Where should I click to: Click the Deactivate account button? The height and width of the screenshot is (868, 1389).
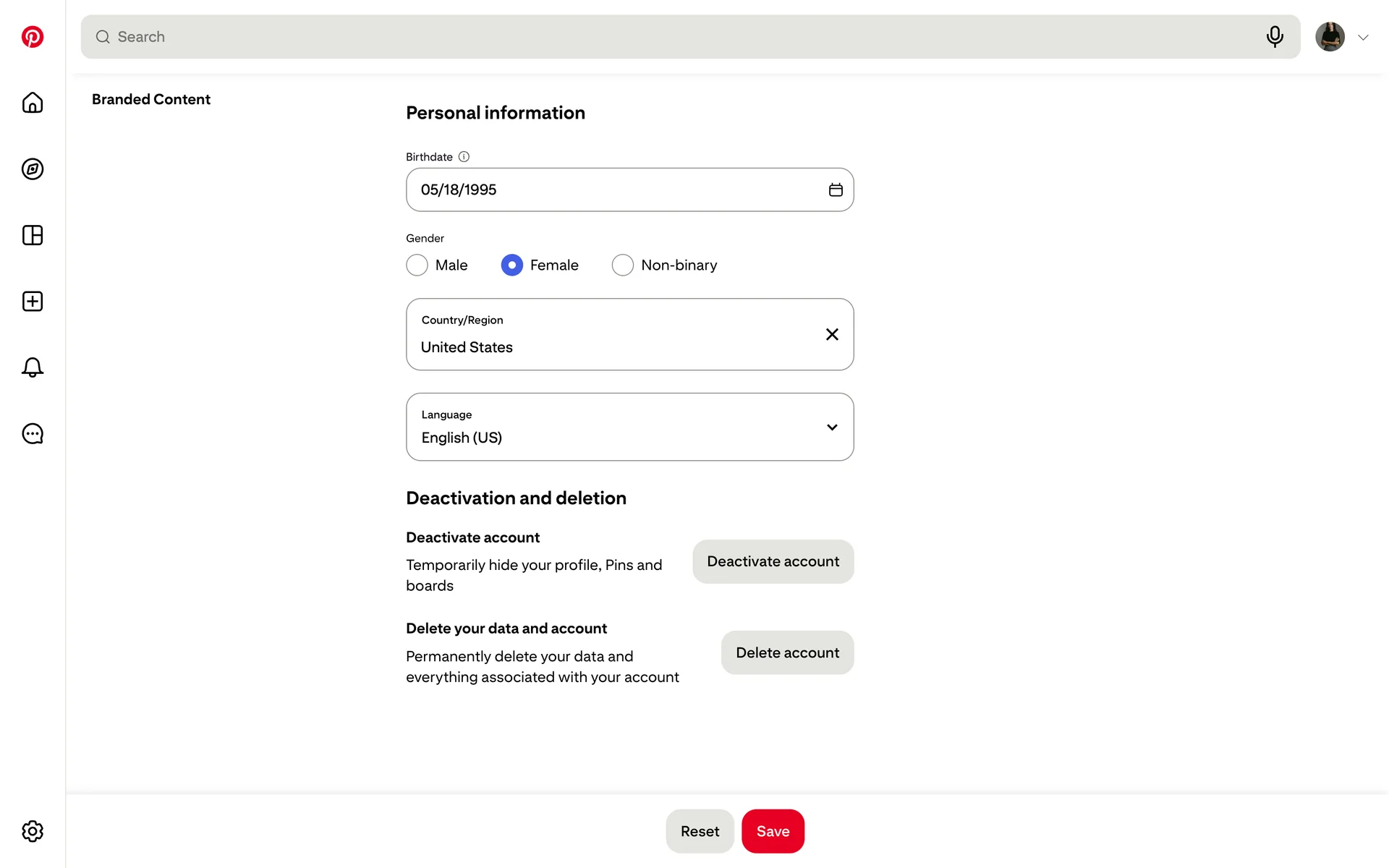tap(773, 561)
